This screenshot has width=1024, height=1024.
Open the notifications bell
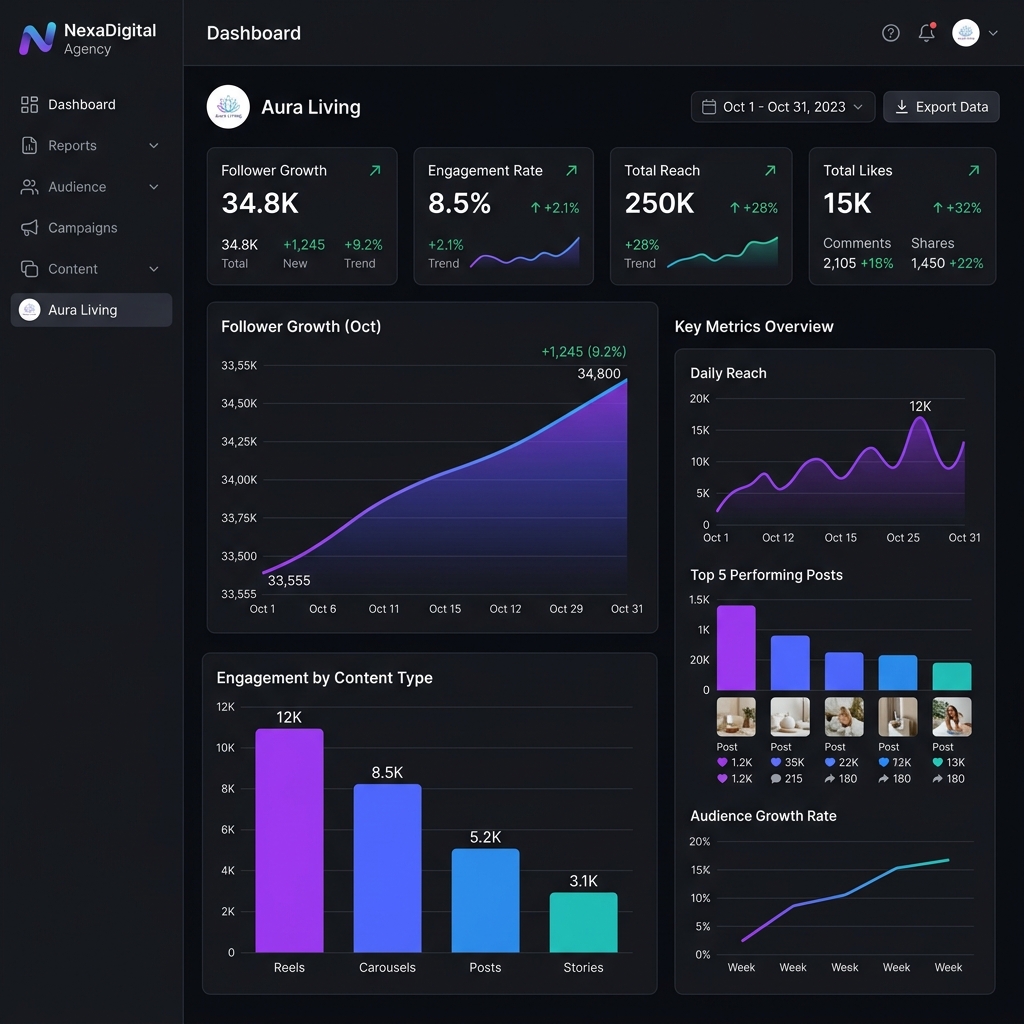coord(927,33)
